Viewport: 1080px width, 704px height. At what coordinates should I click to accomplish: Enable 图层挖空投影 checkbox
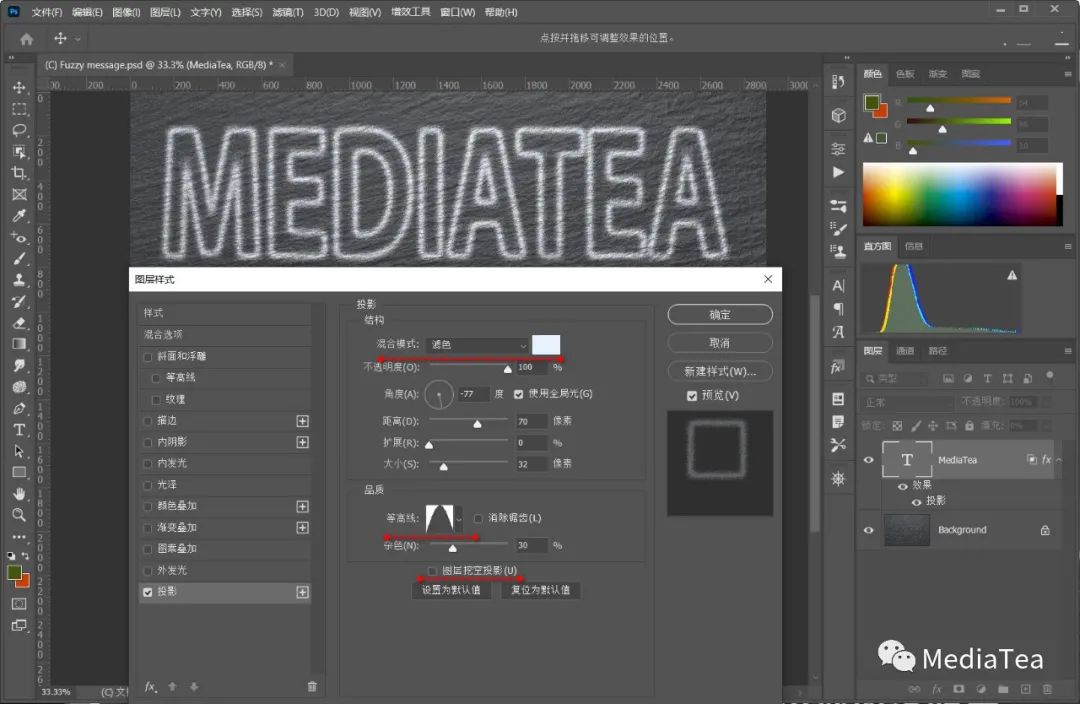[432, 570]
